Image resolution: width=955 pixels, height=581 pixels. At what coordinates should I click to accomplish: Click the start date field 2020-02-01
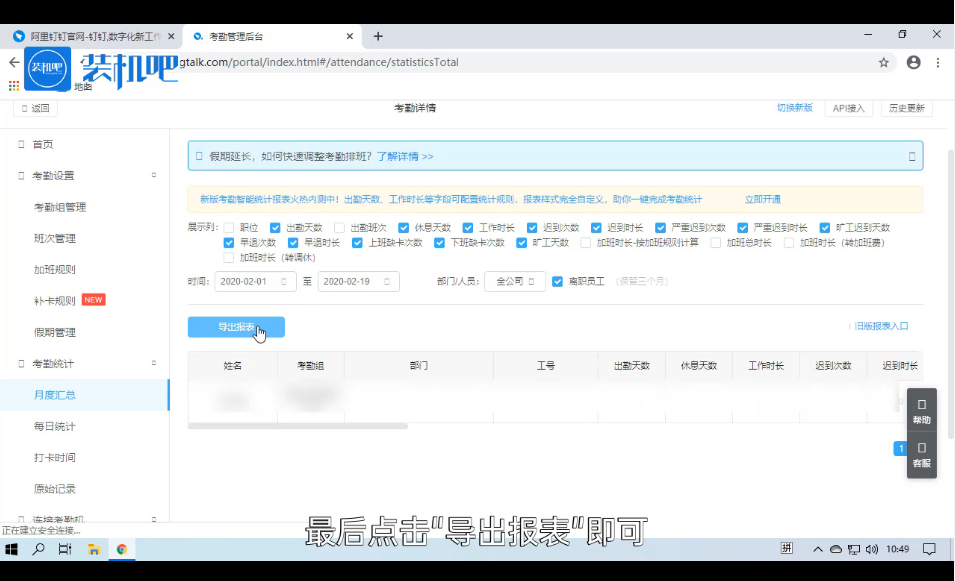pos(254,282)
